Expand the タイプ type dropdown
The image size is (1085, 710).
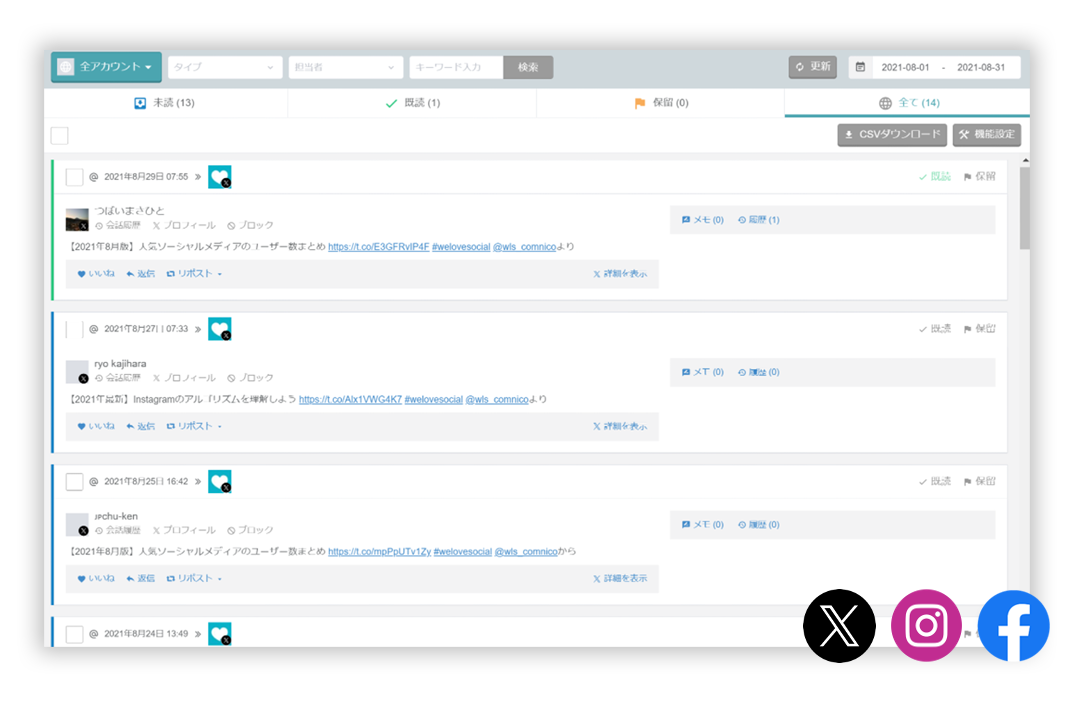coord(225,67)
